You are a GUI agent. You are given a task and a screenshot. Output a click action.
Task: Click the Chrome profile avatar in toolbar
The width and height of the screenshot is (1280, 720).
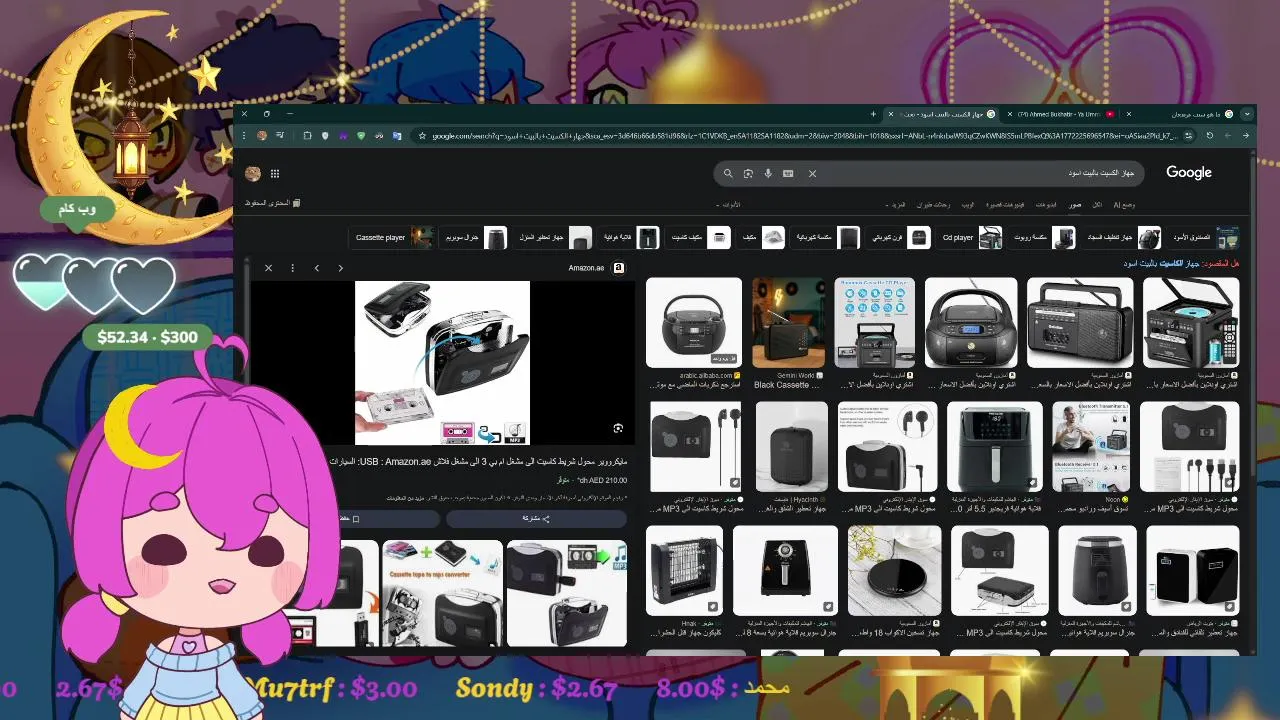[262, 136]
